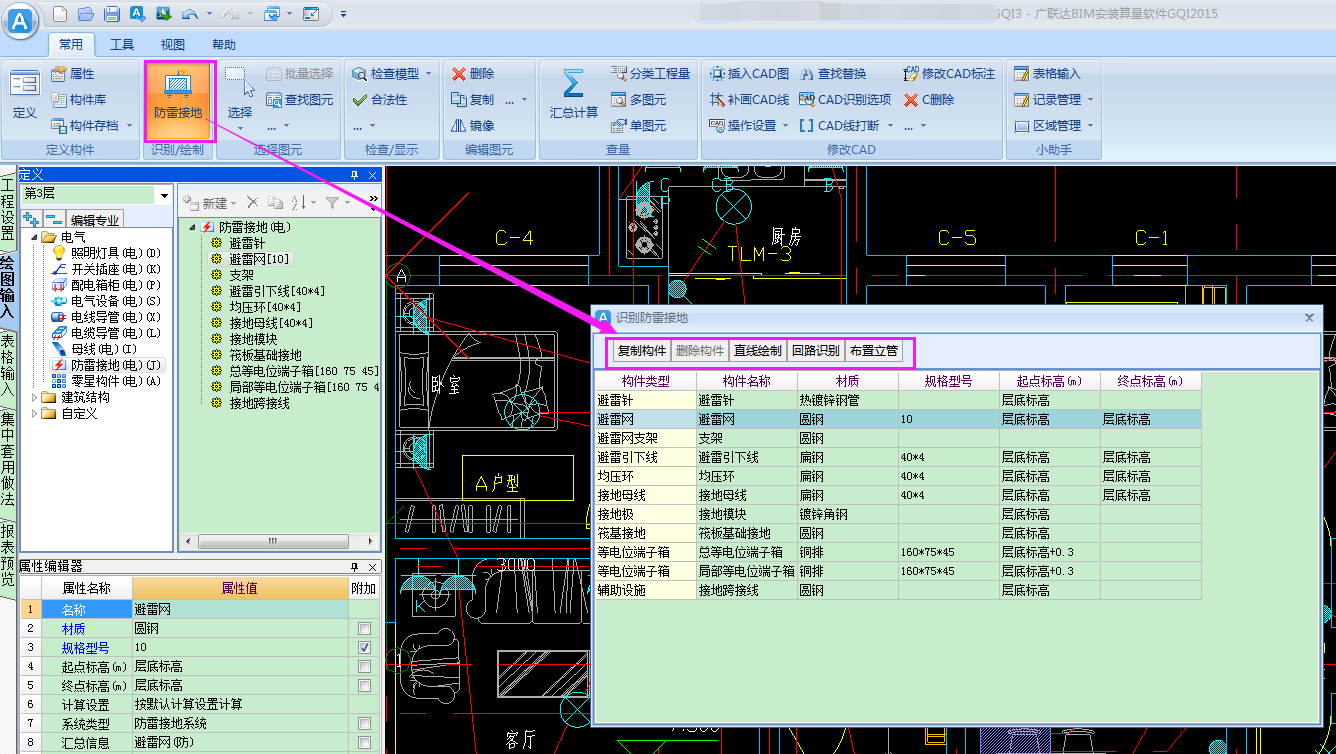The width and height of the screenshot is (1336, 754).
Task: Click the Undo arrow icon
Action: click(x=190, y=14)
